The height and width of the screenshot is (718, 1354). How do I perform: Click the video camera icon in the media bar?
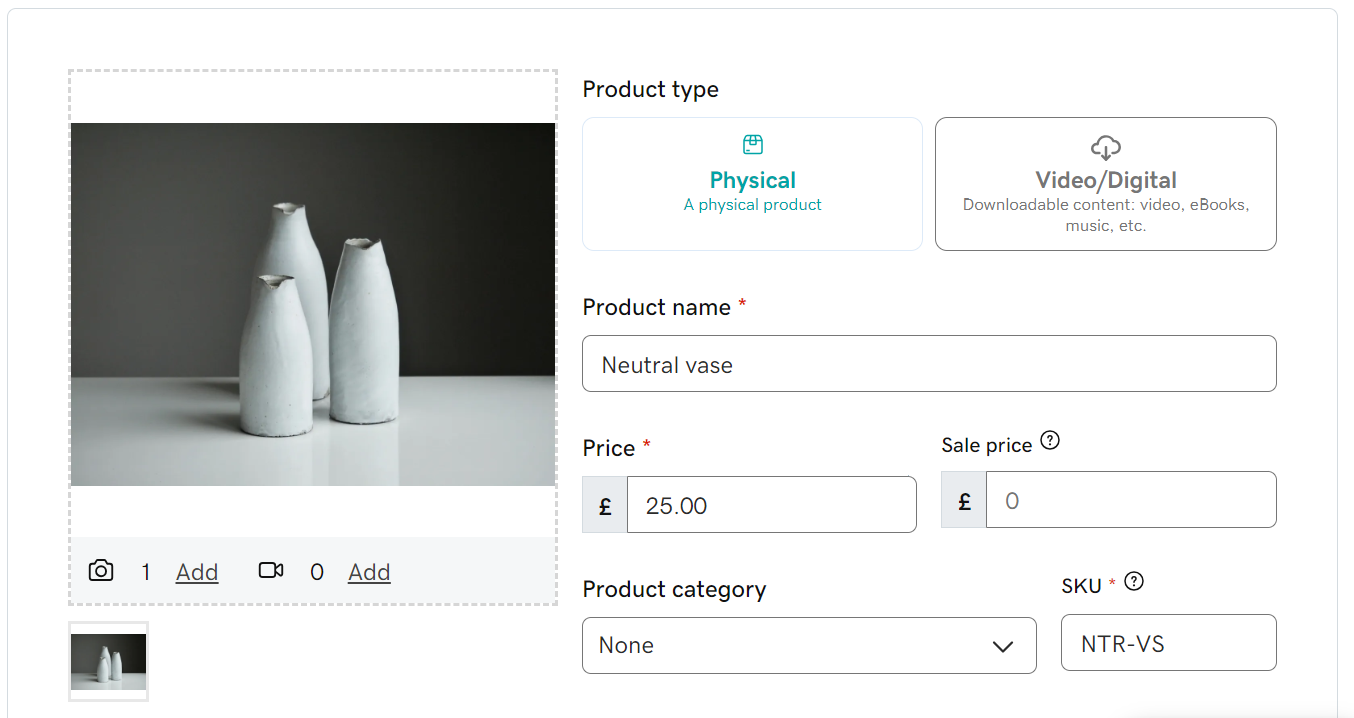(x=271, y=570)
